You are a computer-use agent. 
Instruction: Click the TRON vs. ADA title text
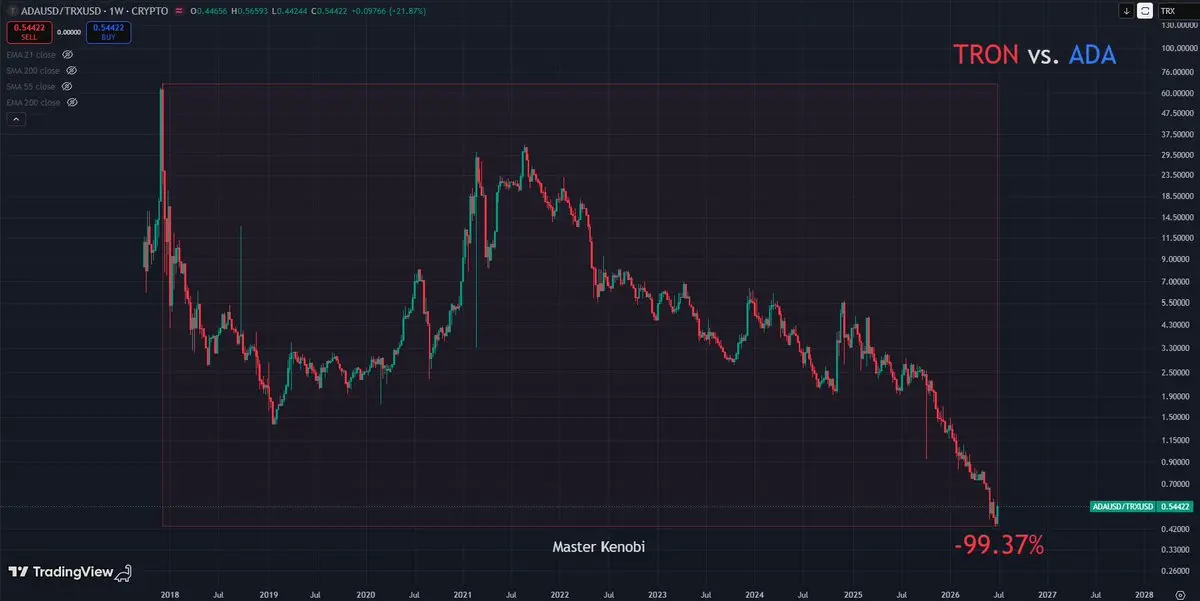pos(1034,55)
